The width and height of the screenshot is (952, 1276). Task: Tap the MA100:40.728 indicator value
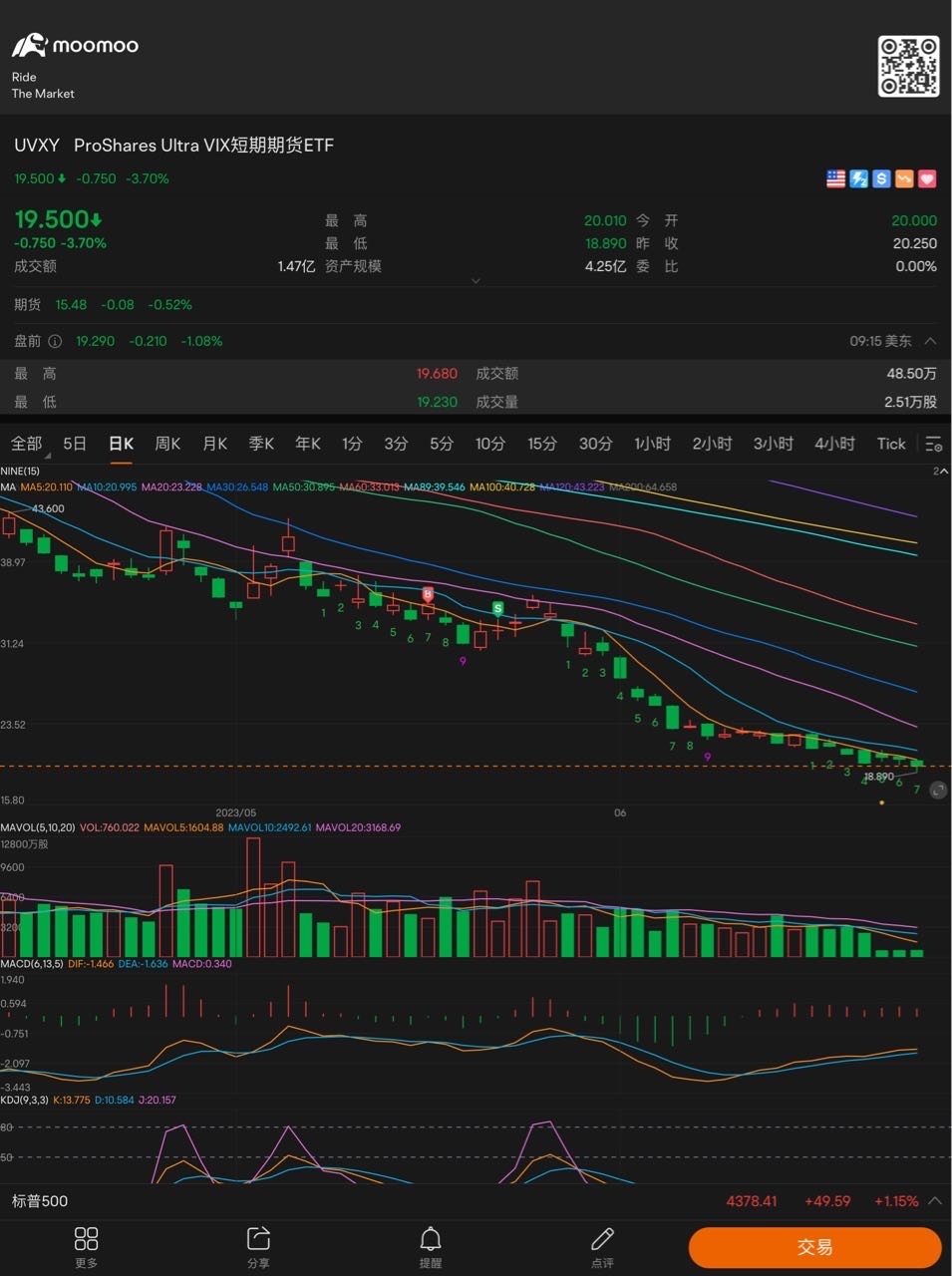coord(502,487)
